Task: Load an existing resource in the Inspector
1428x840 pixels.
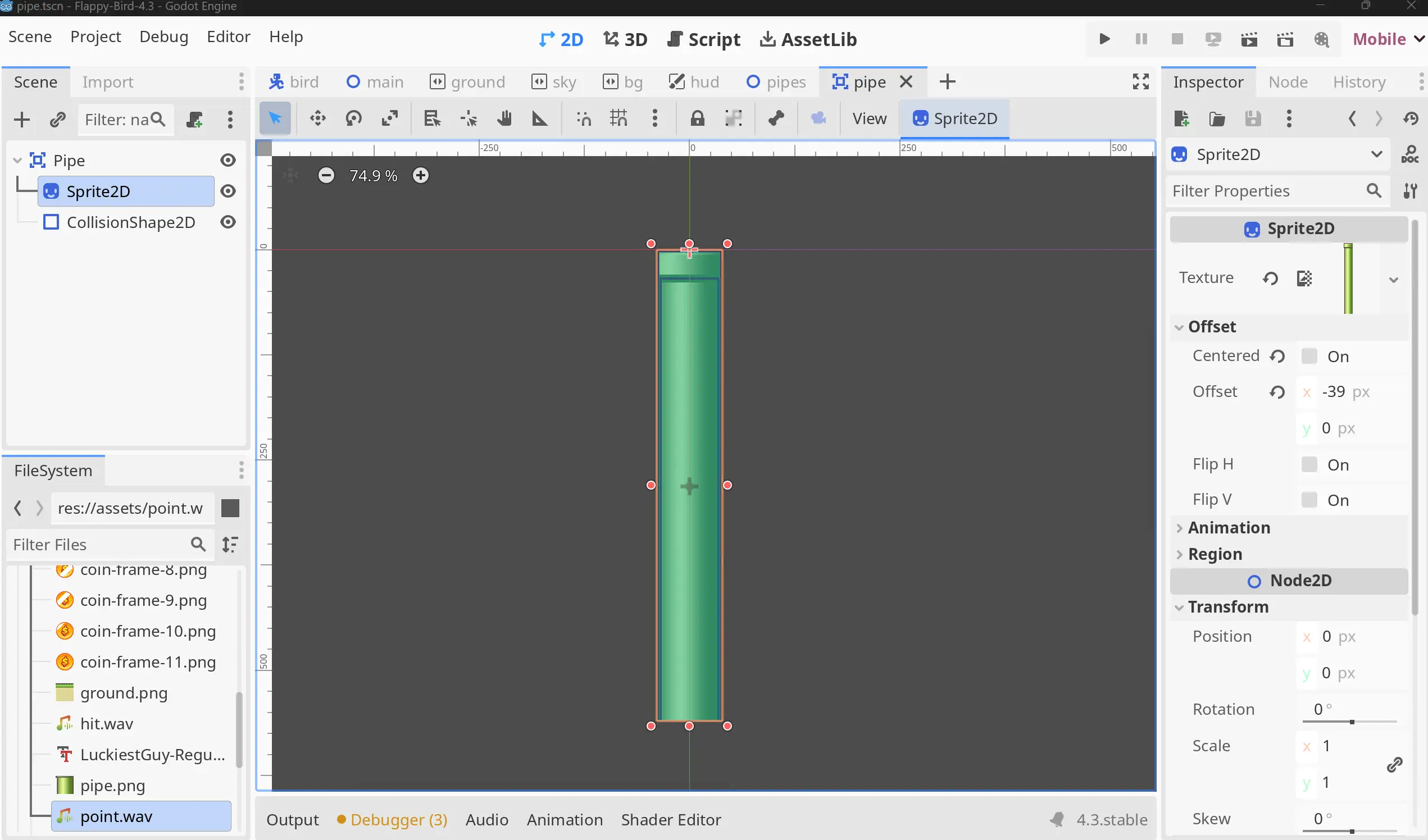Action: pyautogui.click(x=1217, y=118)
